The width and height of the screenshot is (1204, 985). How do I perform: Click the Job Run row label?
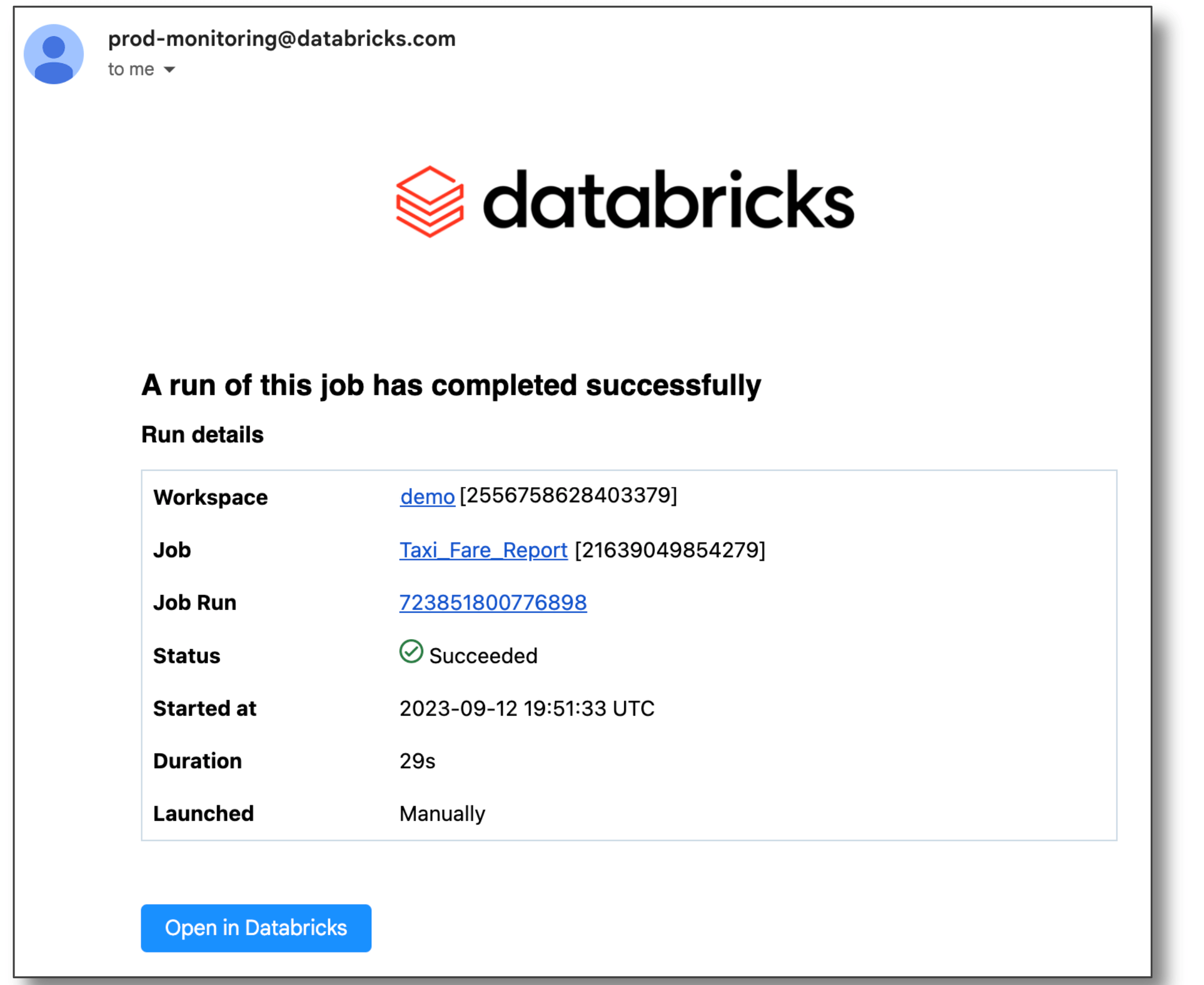click(195, 603)
